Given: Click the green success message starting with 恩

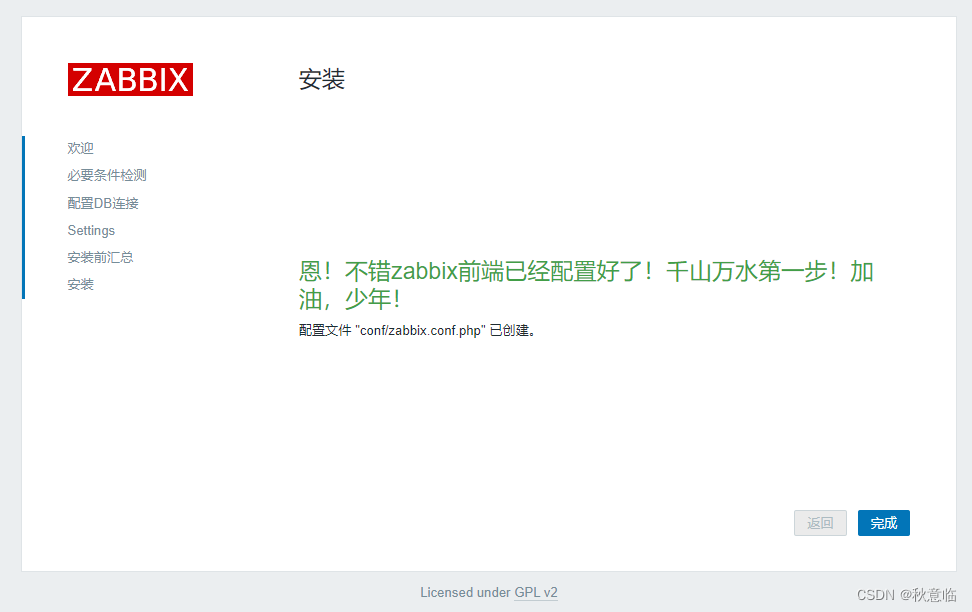Looking at the screenshot, I should (x=586, y=285).
